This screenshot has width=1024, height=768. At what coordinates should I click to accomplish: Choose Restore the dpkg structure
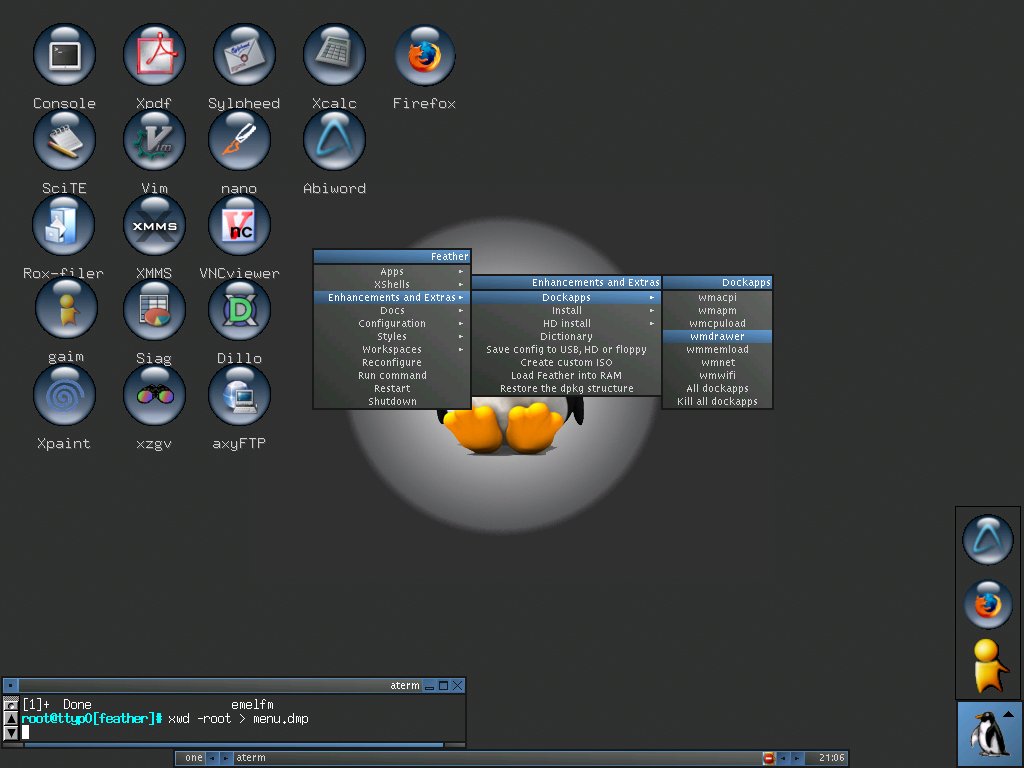coord(566,388)
